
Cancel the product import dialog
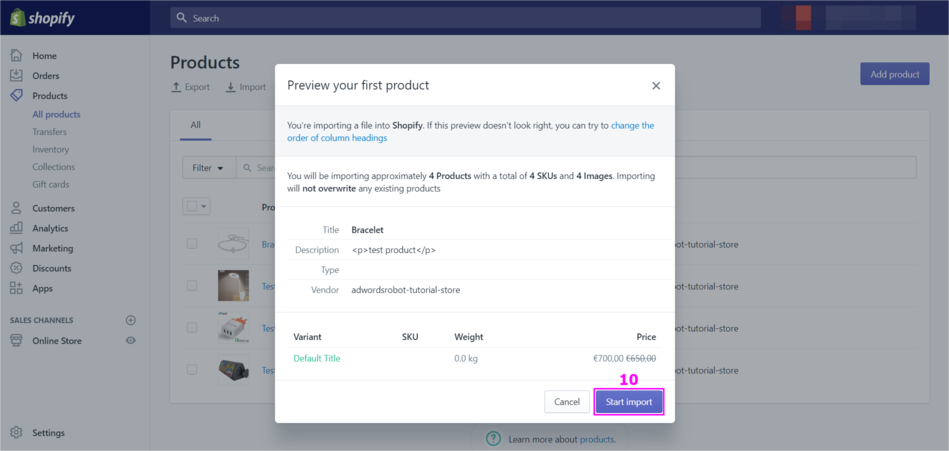[x=566, y=401]
